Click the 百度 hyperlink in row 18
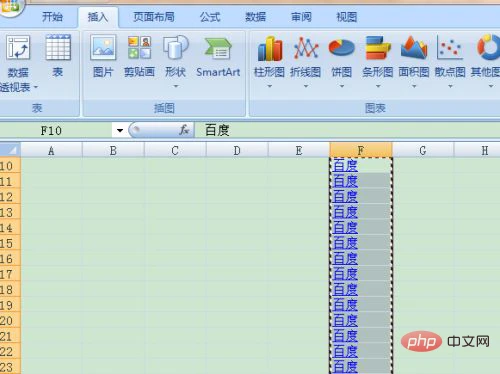This screenshot has height=374, width=500. click(345, 289)
